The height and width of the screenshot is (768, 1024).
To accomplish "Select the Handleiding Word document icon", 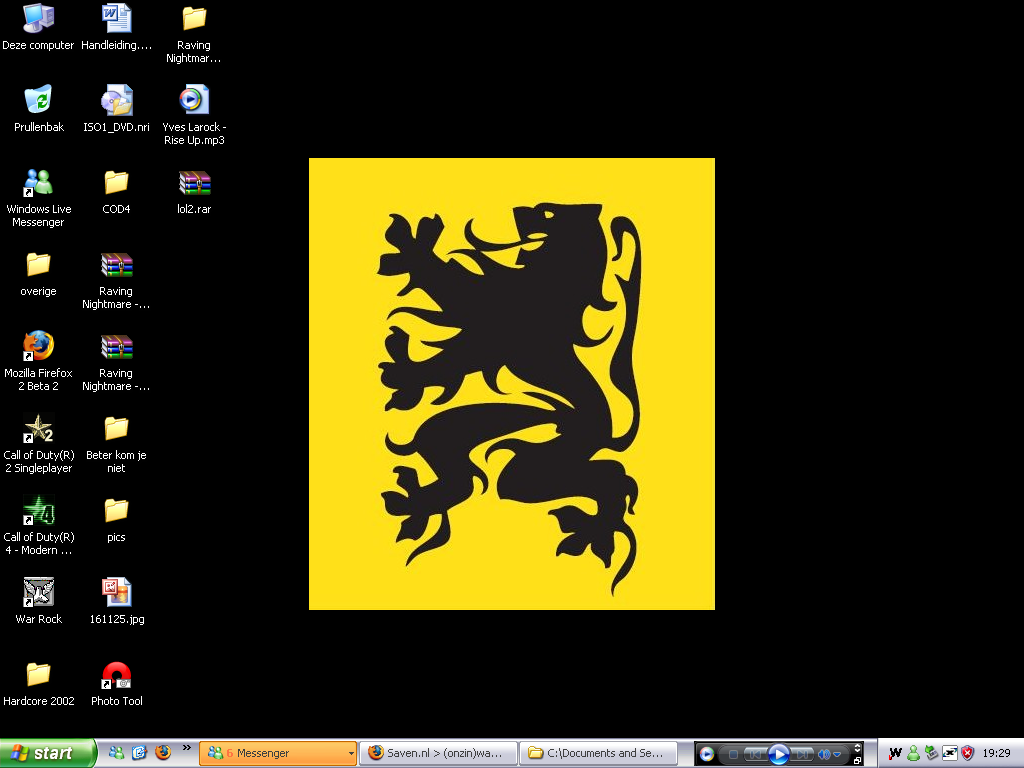I will pos(116,28).
